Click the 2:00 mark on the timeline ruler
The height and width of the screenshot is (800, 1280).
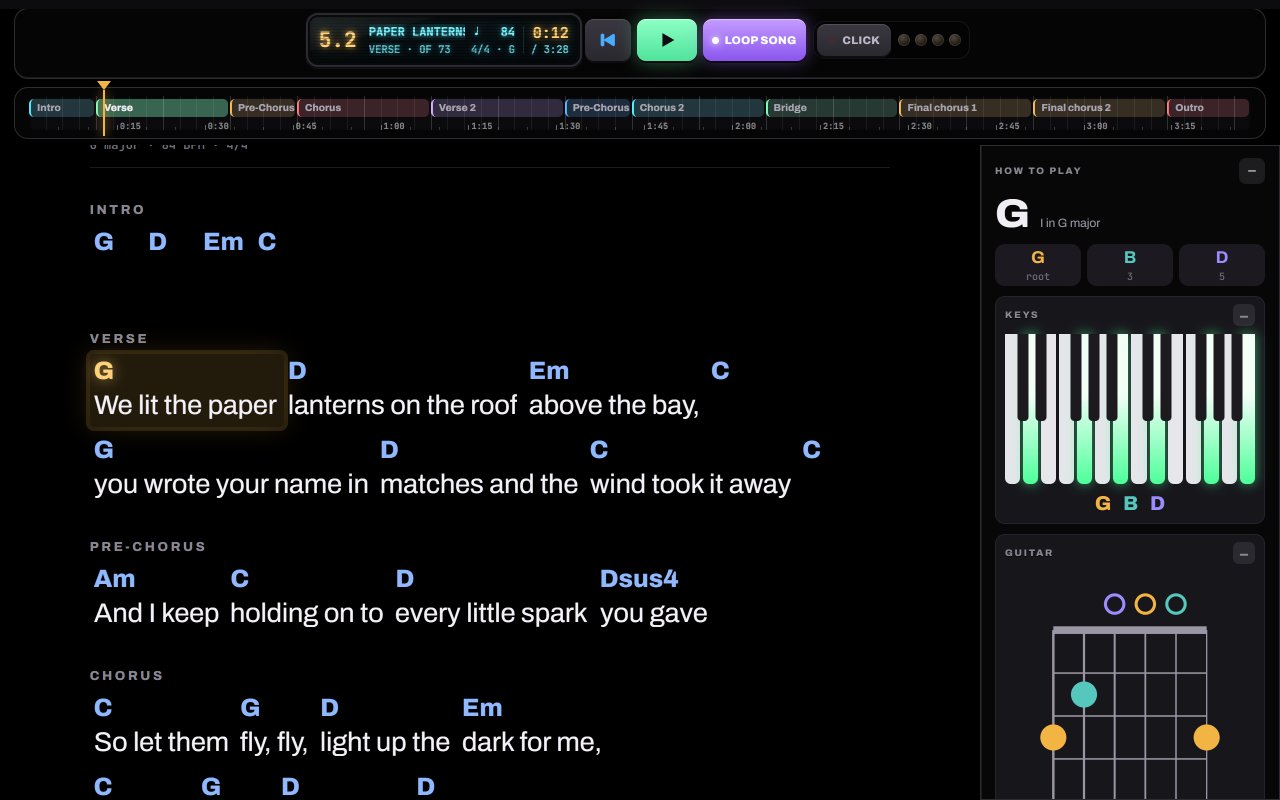pyautogui.click(x=745, y=127)
